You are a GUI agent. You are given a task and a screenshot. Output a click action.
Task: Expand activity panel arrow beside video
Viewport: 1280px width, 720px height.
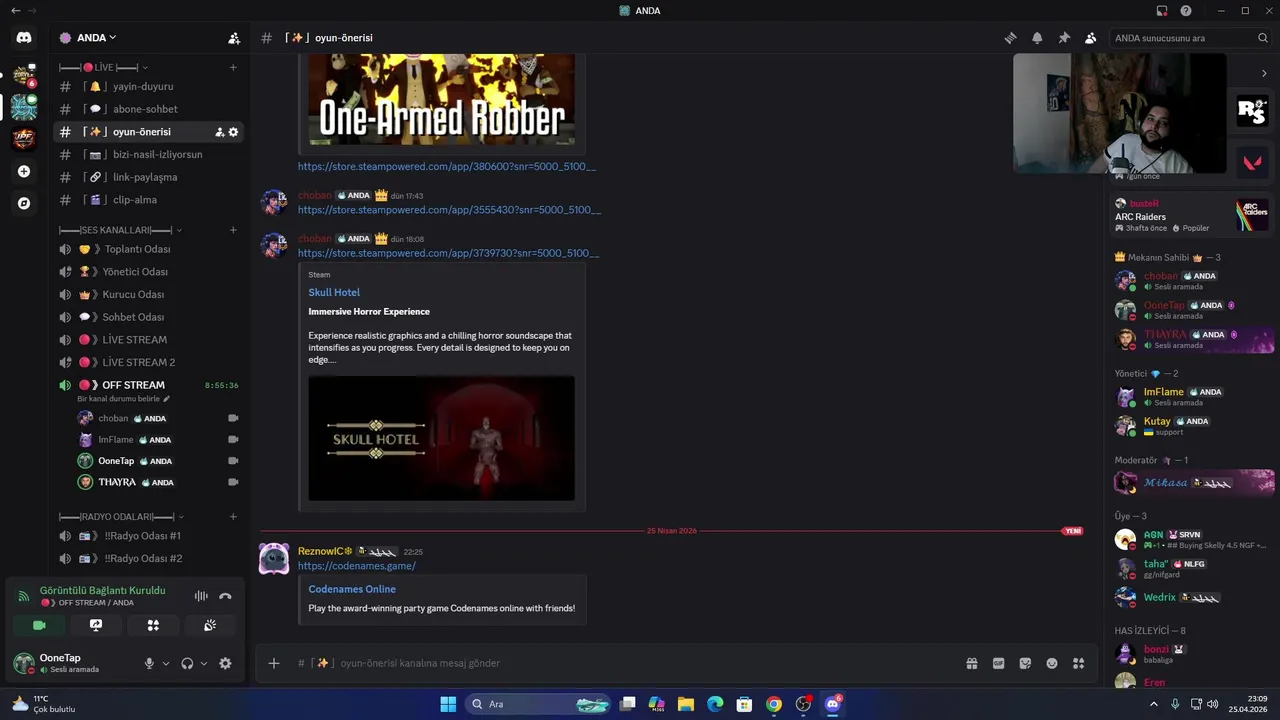(x=1264, y=73)
